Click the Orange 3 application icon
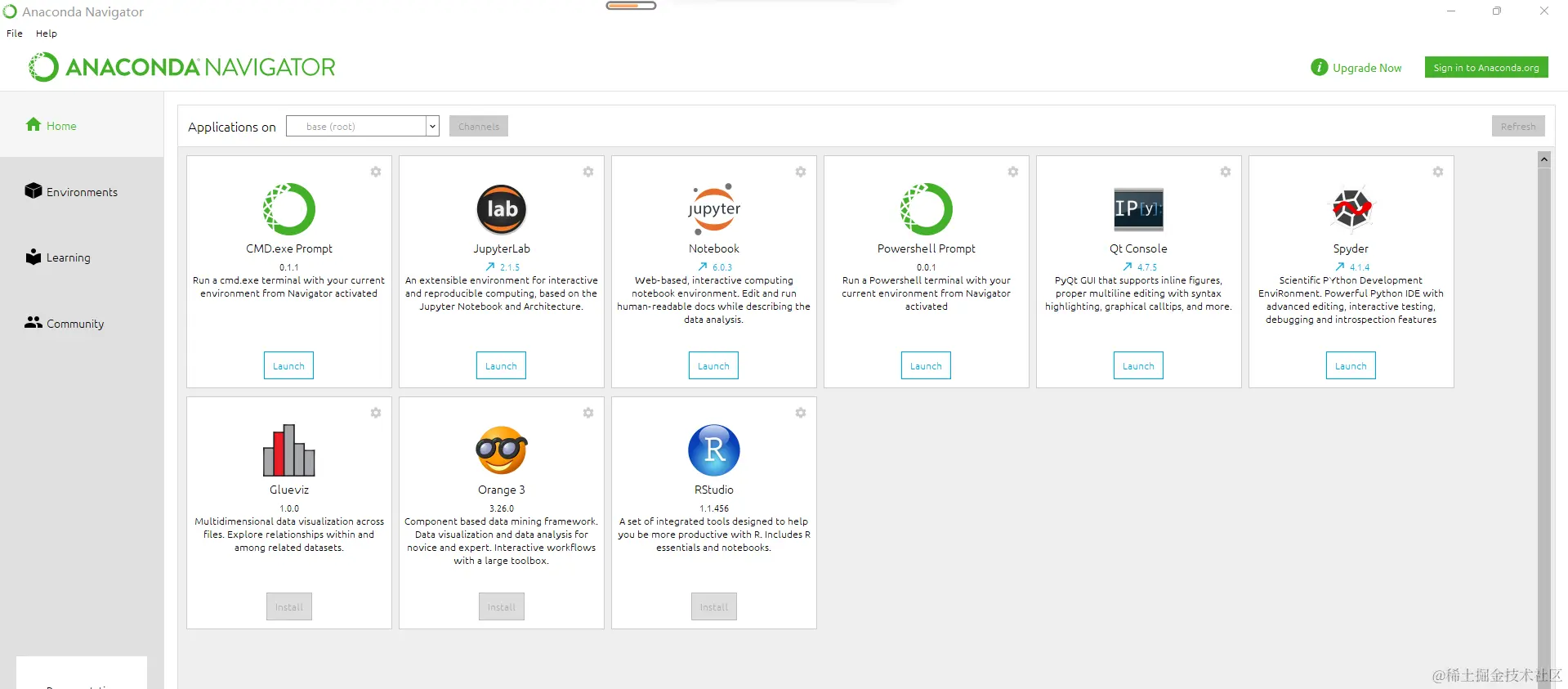 [x=501, y=450]
